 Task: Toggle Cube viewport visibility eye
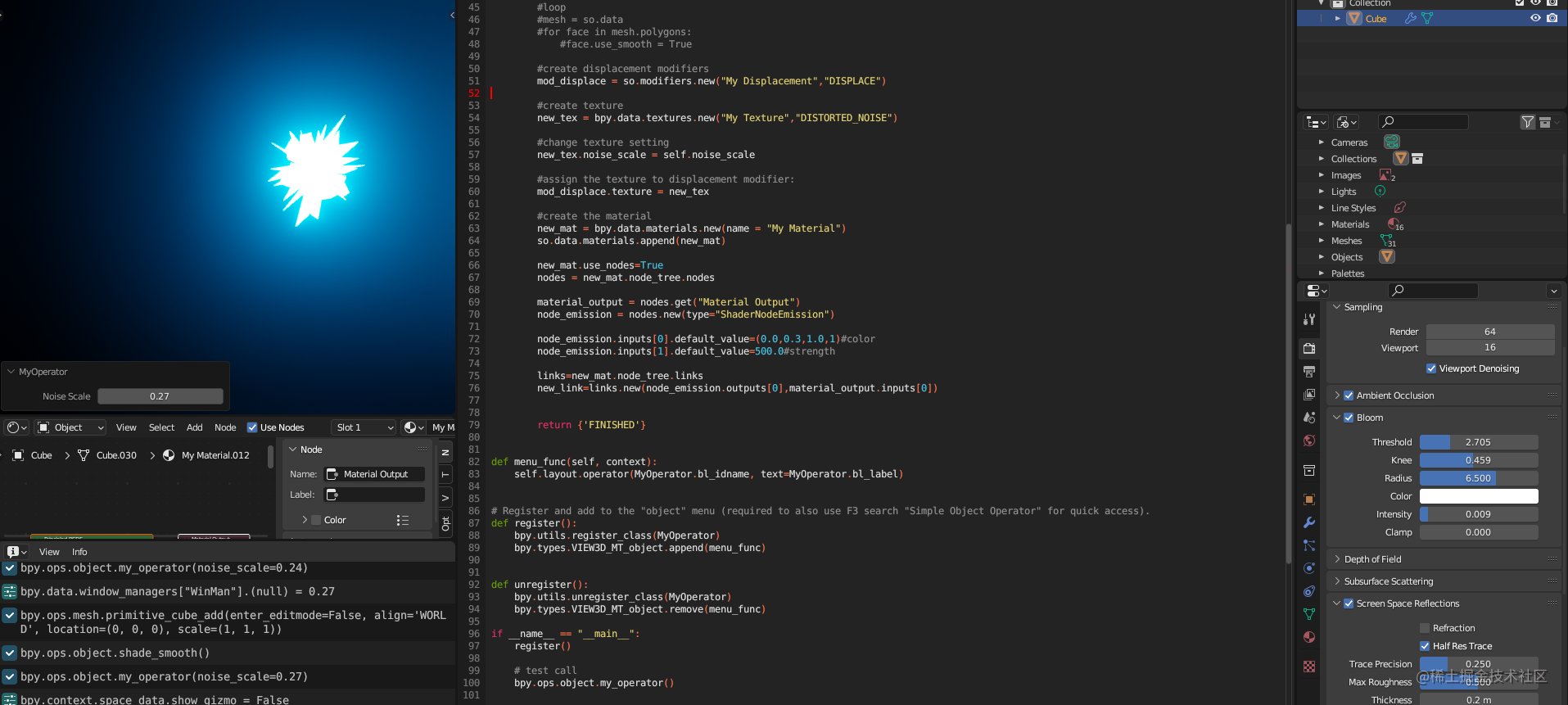click(1535, 18)
